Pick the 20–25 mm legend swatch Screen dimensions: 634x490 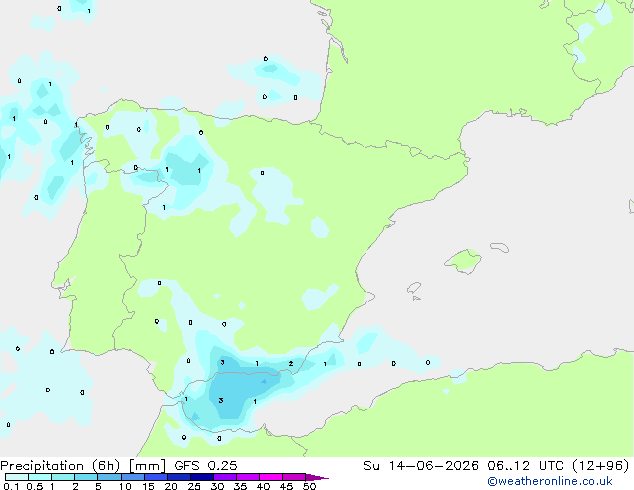pos(178,477)
